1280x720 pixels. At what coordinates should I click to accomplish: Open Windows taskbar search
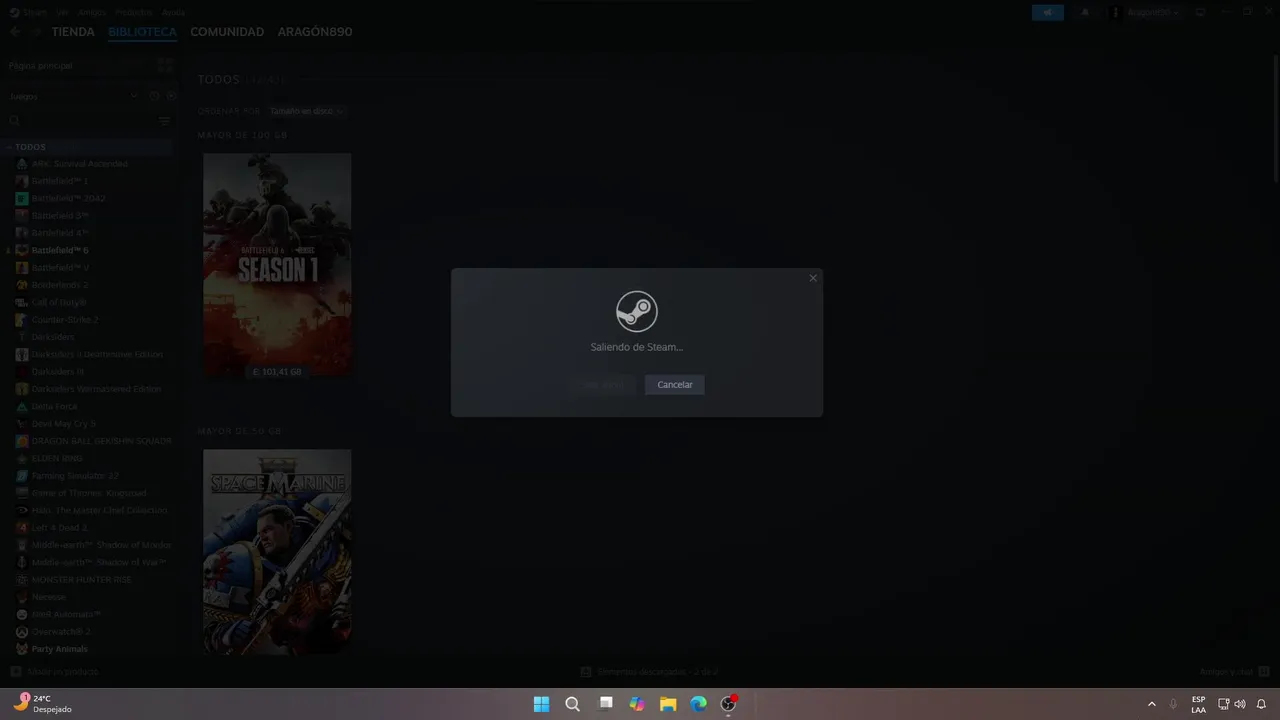tap(572, 704)
